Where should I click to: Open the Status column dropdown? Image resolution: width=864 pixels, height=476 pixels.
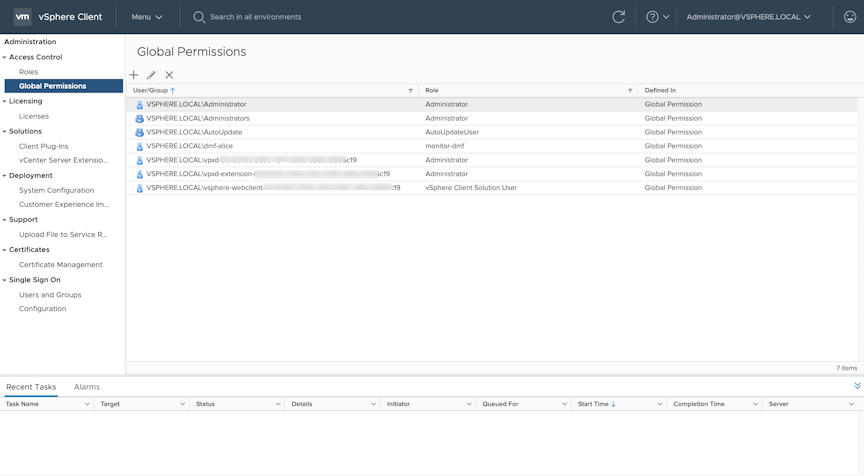[x=278, y=404]
